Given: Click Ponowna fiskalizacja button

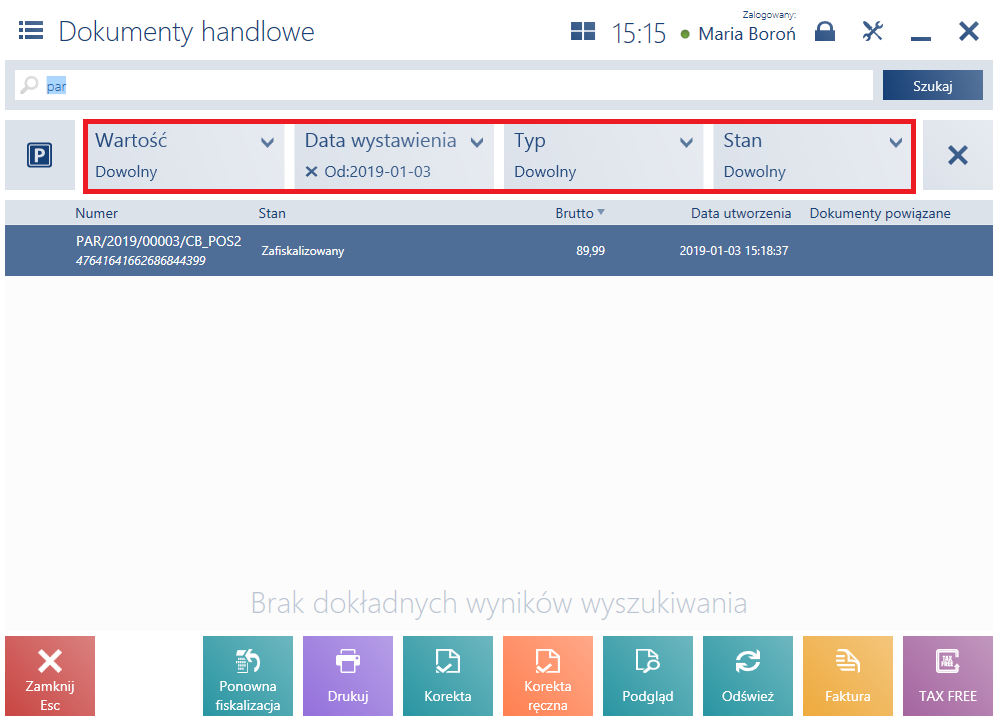Looking at the screenshot, I should coord(248,676).
